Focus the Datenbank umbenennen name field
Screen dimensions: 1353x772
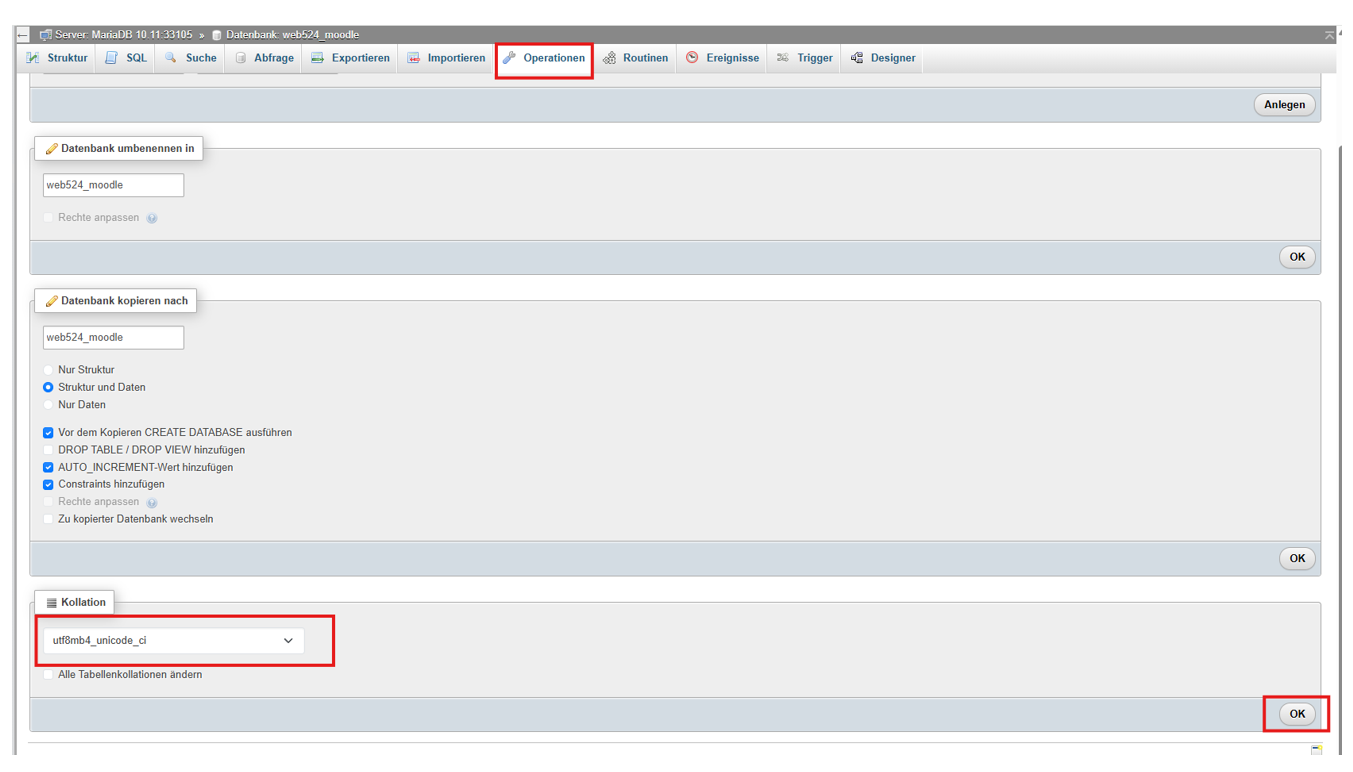[x=113, y=185]
